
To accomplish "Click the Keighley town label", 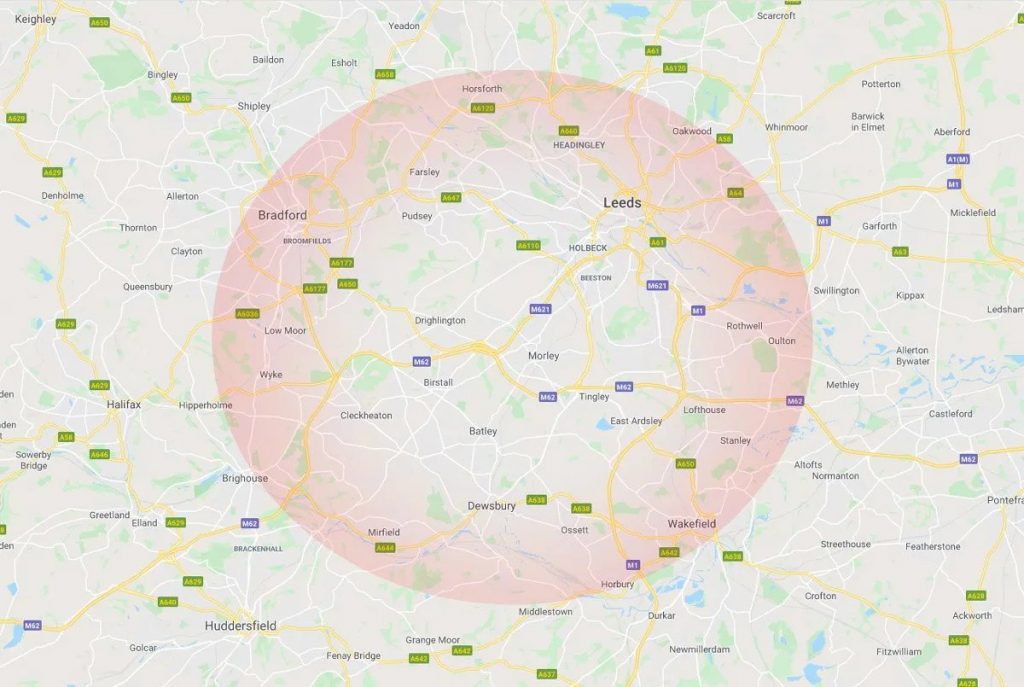I will tap(36, 19).
